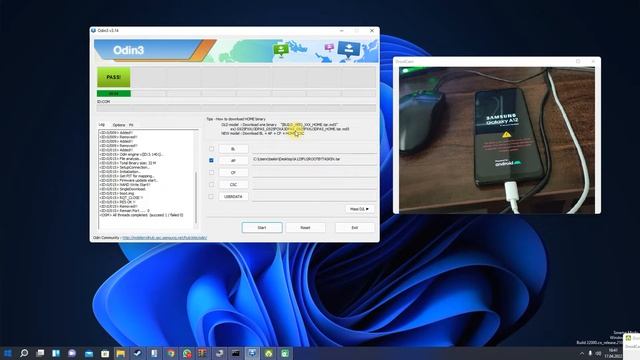The image size is (640, 360).
Task: Select the "RES OK !!" log line
Action: point(118,202)
